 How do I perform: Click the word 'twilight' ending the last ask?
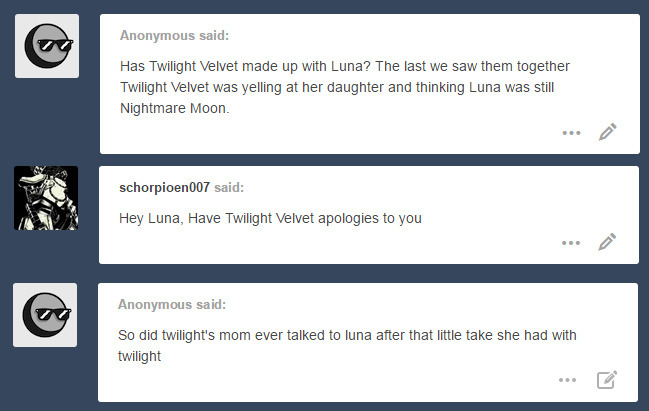[139, 356]
